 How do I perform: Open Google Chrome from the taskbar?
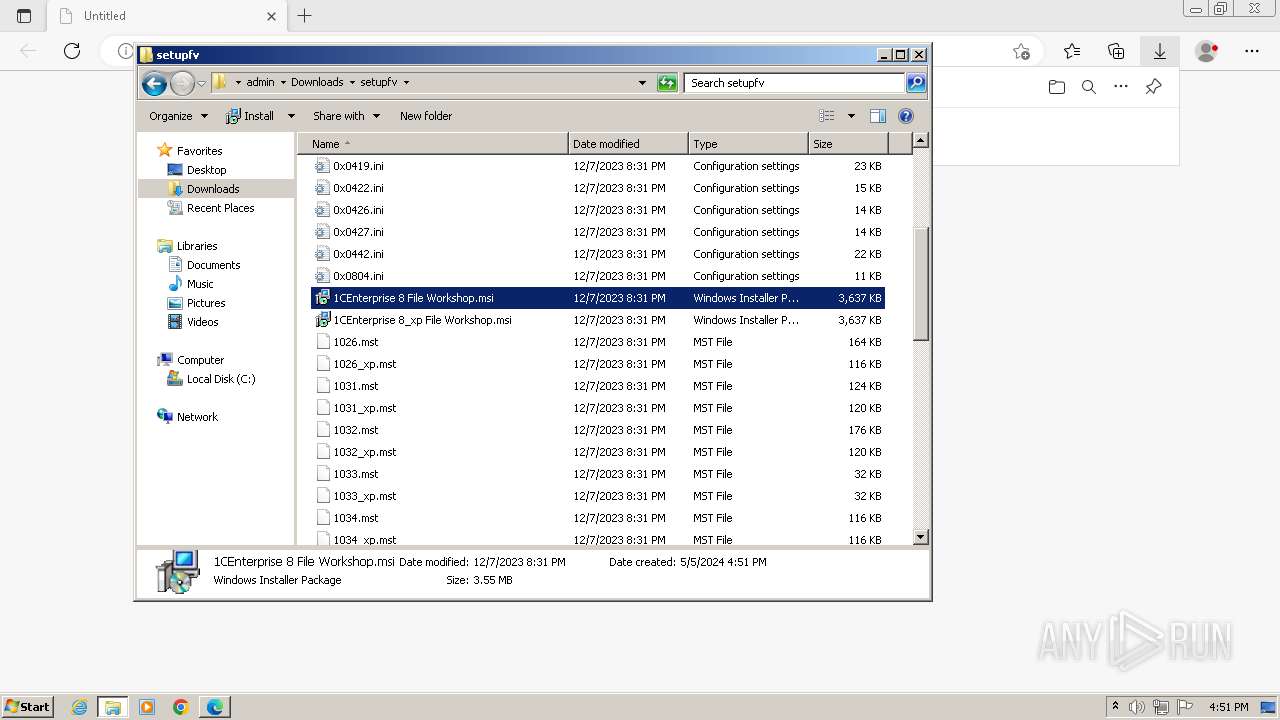[x=181, y=707]
